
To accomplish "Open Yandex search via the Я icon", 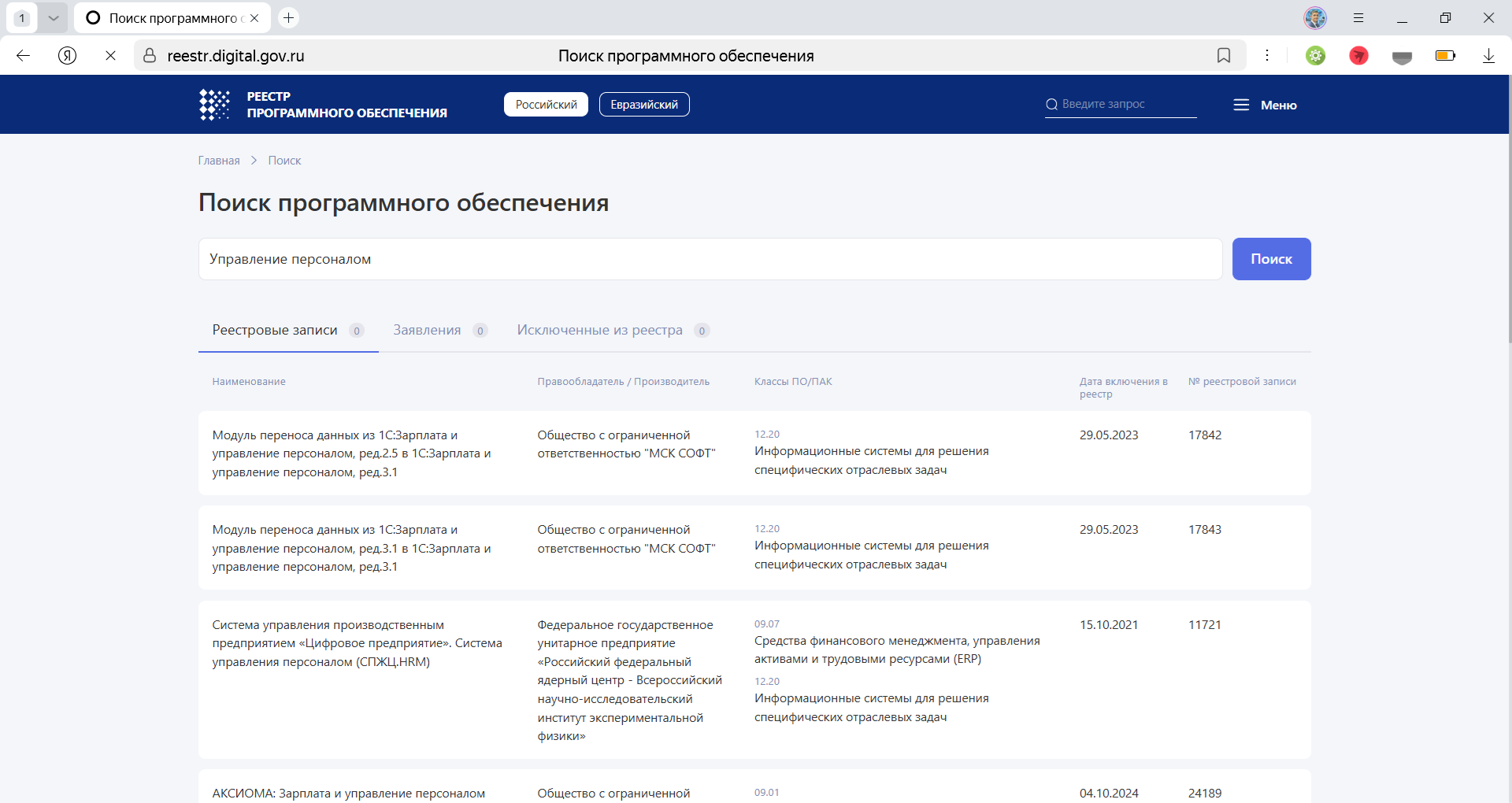I will pyautogui.click(x=67, y=55).
